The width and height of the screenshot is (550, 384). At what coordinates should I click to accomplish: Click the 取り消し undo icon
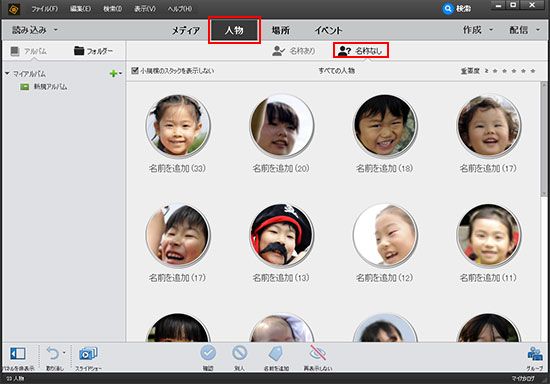click(53, 353)
